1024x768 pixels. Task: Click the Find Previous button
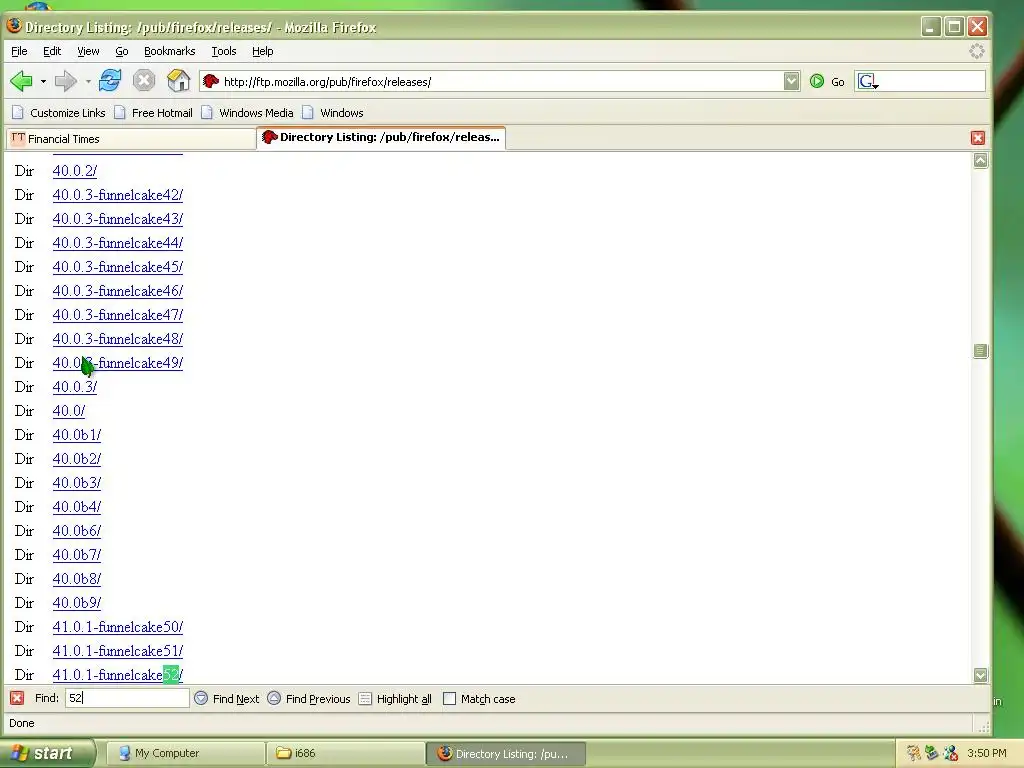(x=309, y=699)
